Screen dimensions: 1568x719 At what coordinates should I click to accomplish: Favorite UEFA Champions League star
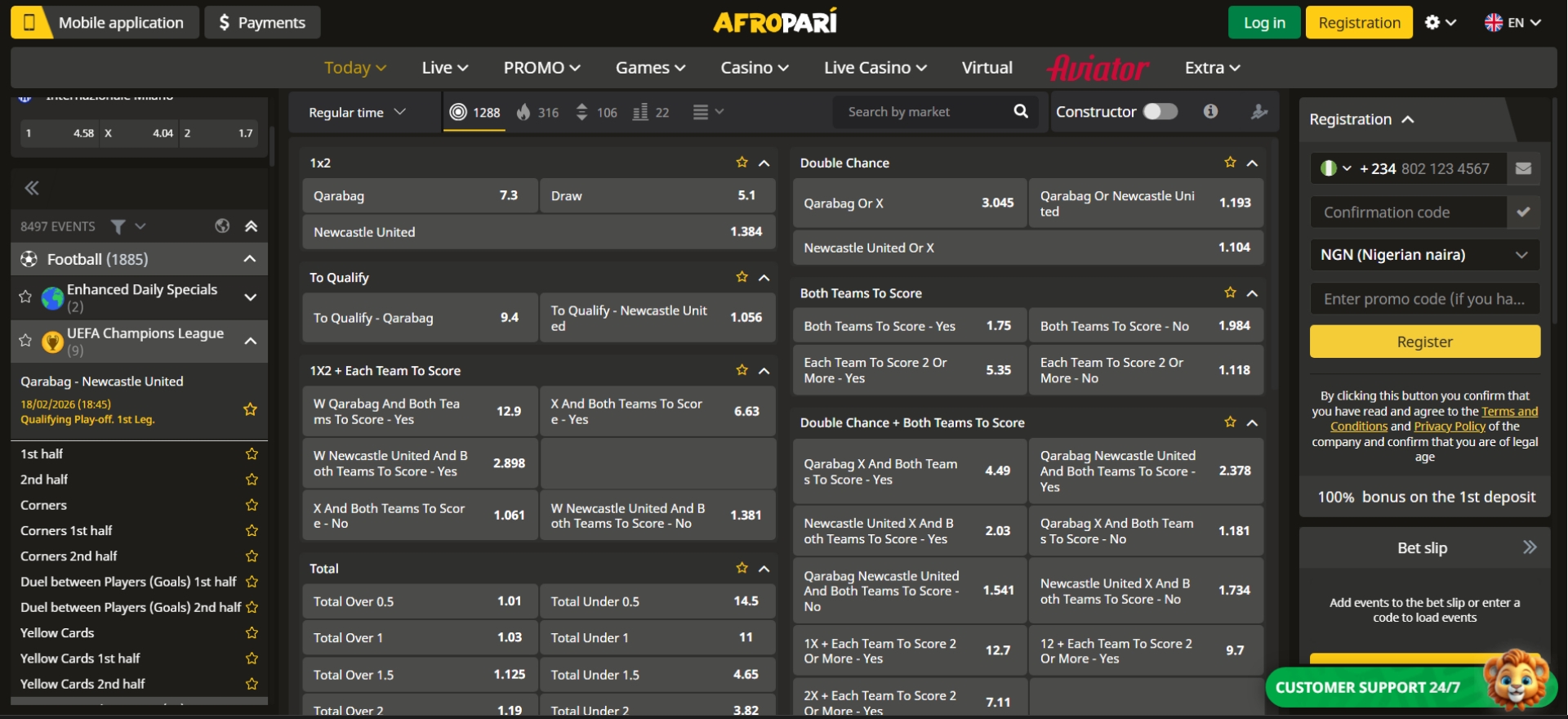[25, 341]
